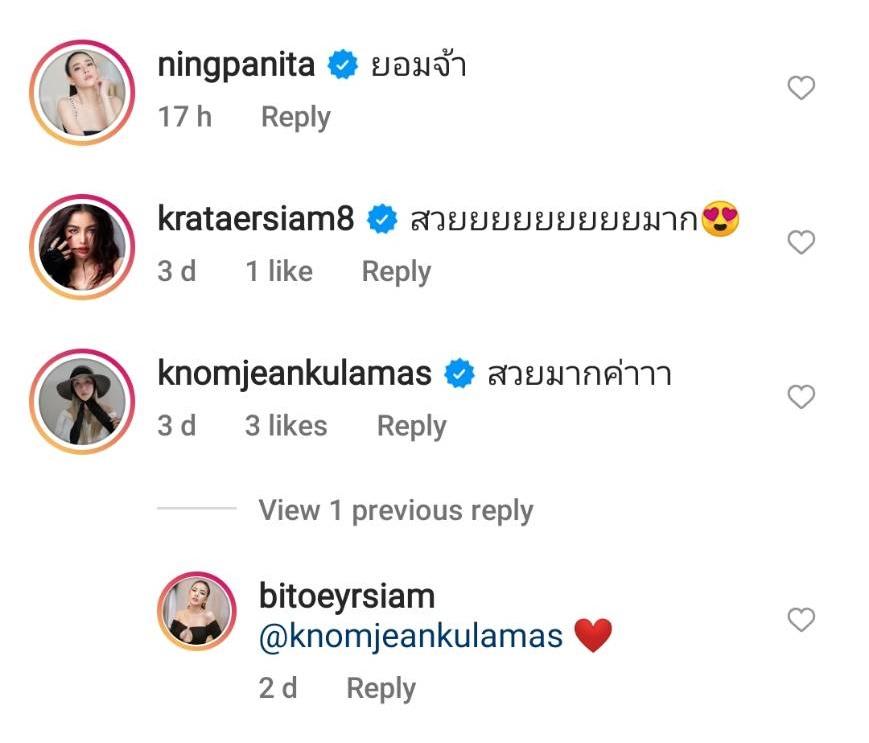
Task: Expand View 1 previous reply
Action: click(x=395, y=510)
